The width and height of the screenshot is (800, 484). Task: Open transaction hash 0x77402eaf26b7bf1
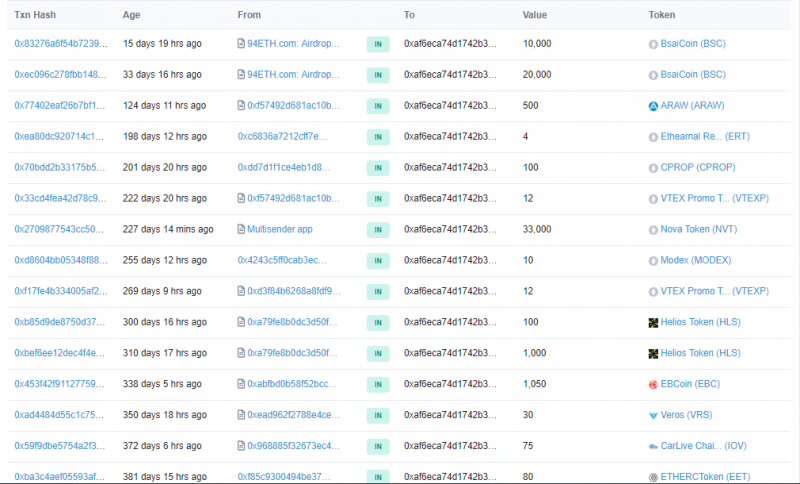[59, 105]
